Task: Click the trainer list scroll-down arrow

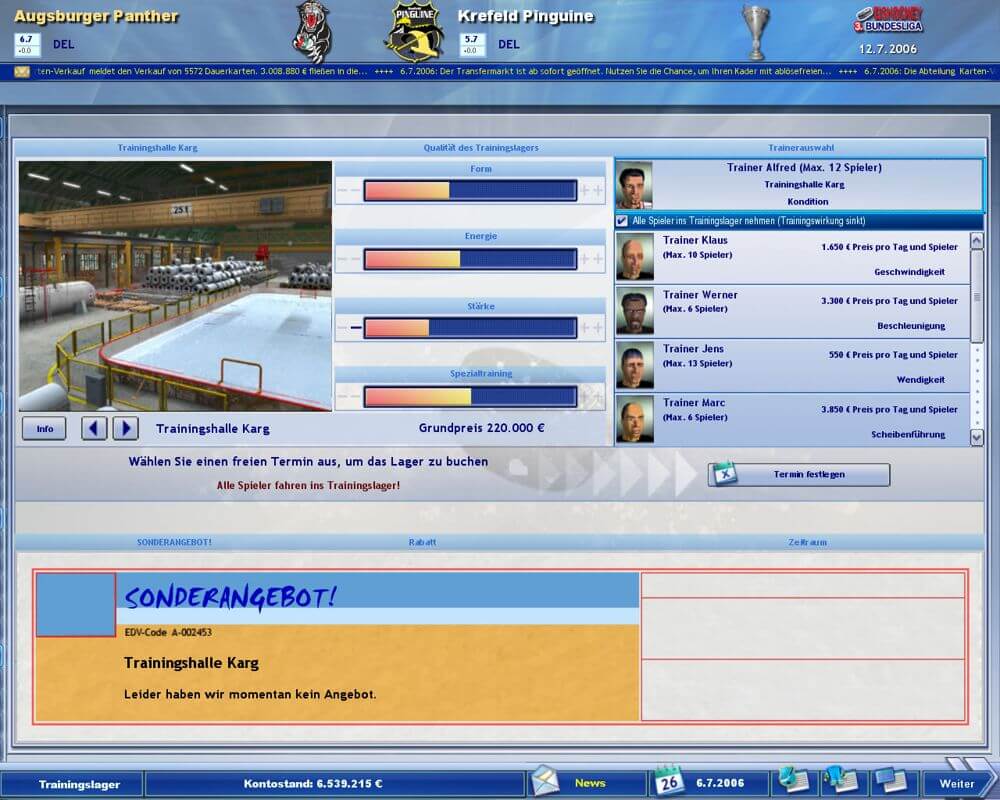Action: 976,437
